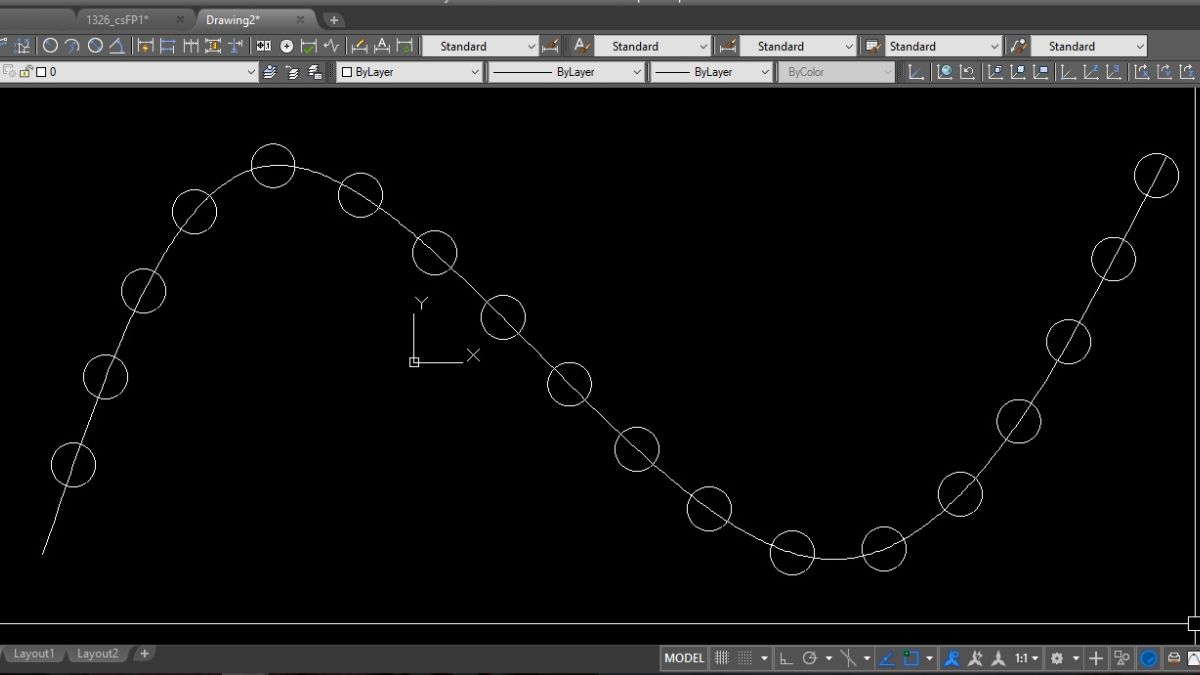This screenshot has width=1200, height=675.
Task: Toggle annotation scale auto-add
Action: point(976,658)
